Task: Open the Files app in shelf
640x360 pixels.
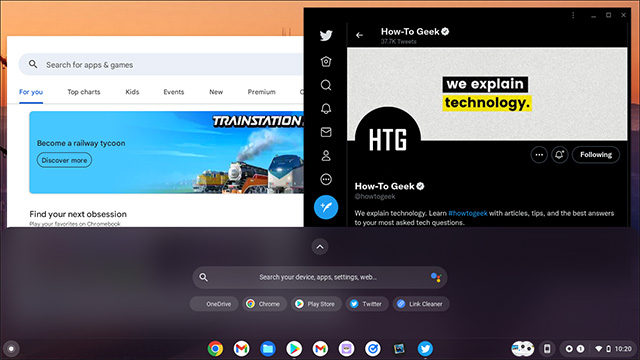Action: 268,349
